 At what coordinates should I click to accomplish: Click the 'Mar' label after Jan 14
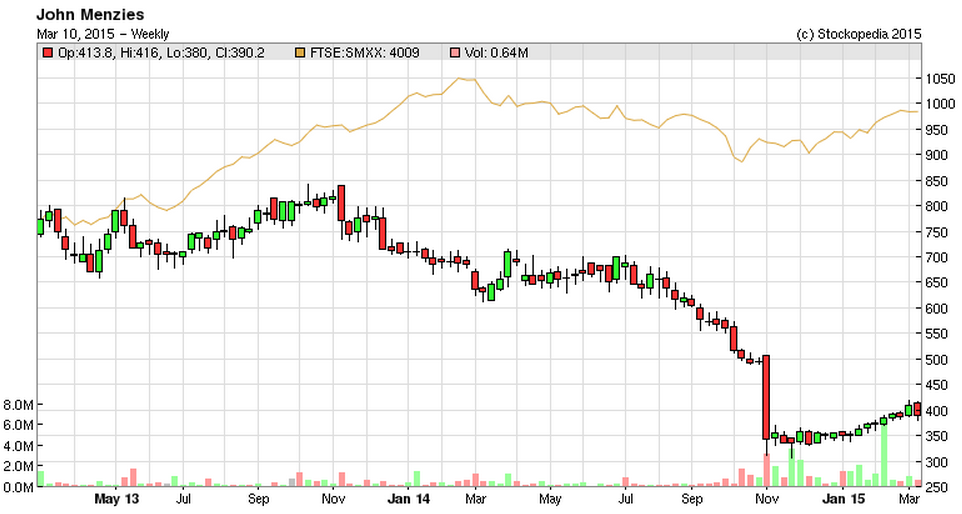click(x=475, y=499)
